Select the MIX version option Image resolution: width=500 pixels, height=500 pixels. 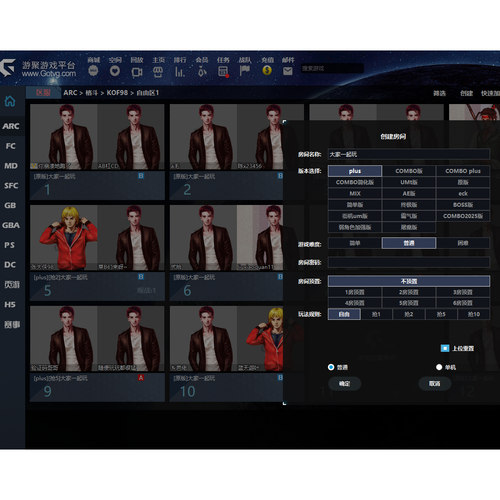[355, 194]
